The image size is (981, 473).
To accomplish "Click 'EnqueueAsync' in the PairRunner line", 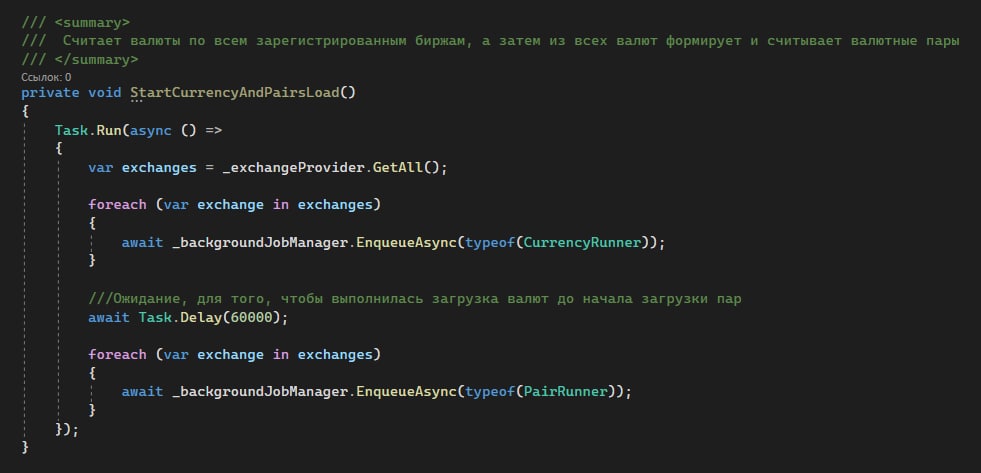I will tap(407, 392).
